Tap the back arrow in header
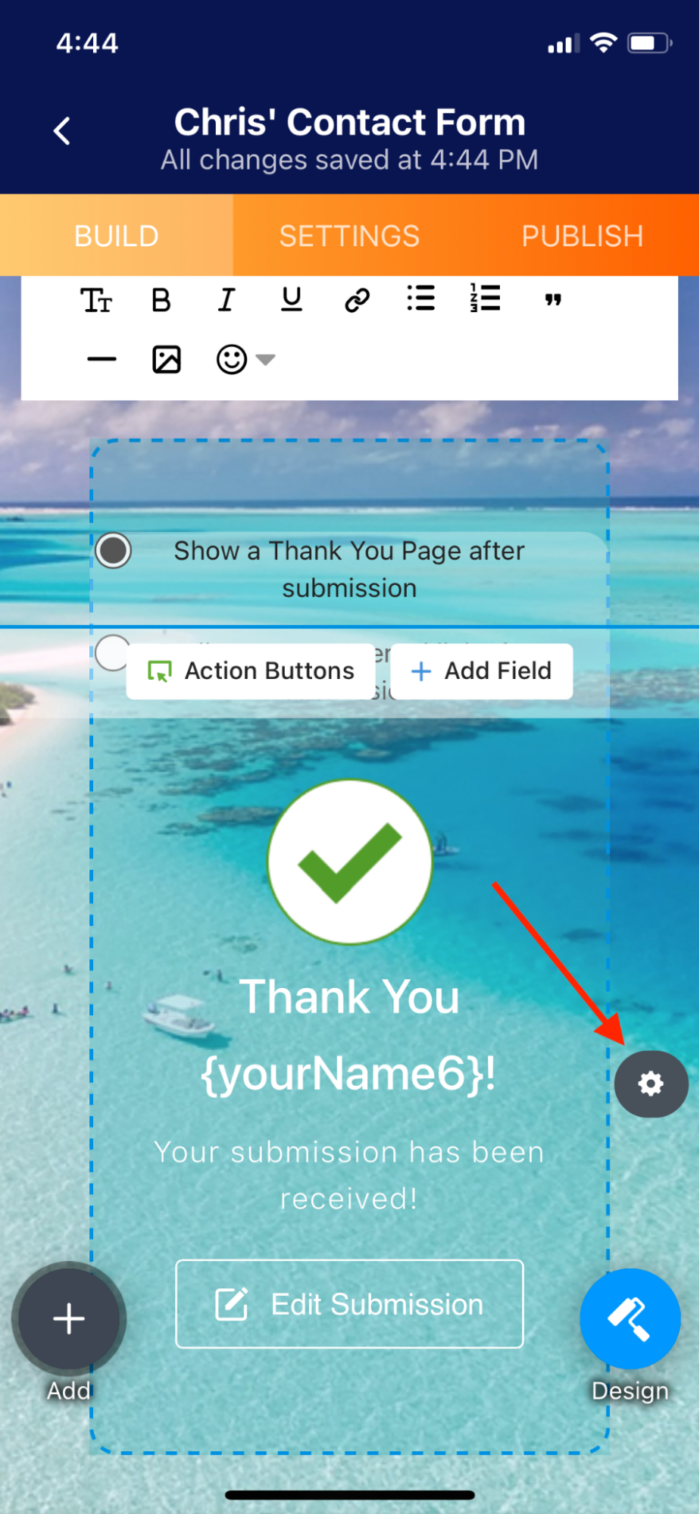This screenshot has height=1514, width=700. 62,131
